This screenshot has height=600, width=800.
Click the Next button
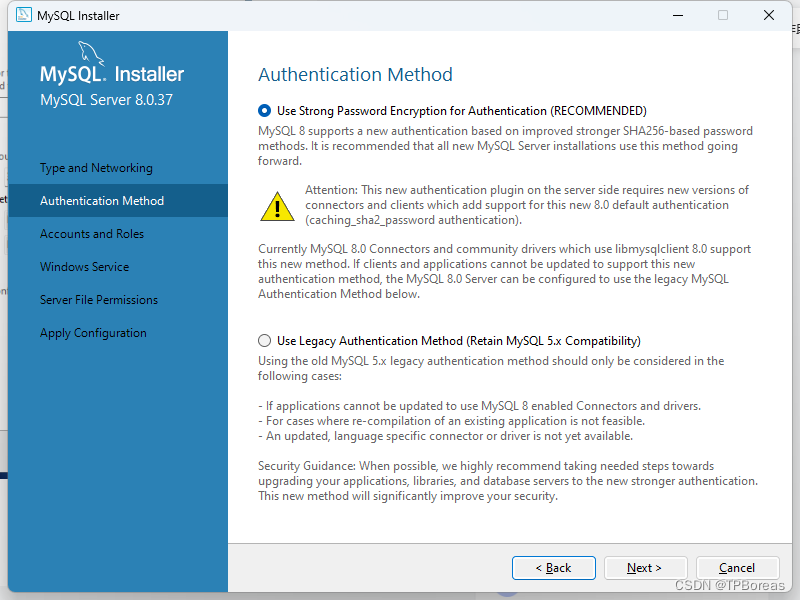(x=645, y=568)
